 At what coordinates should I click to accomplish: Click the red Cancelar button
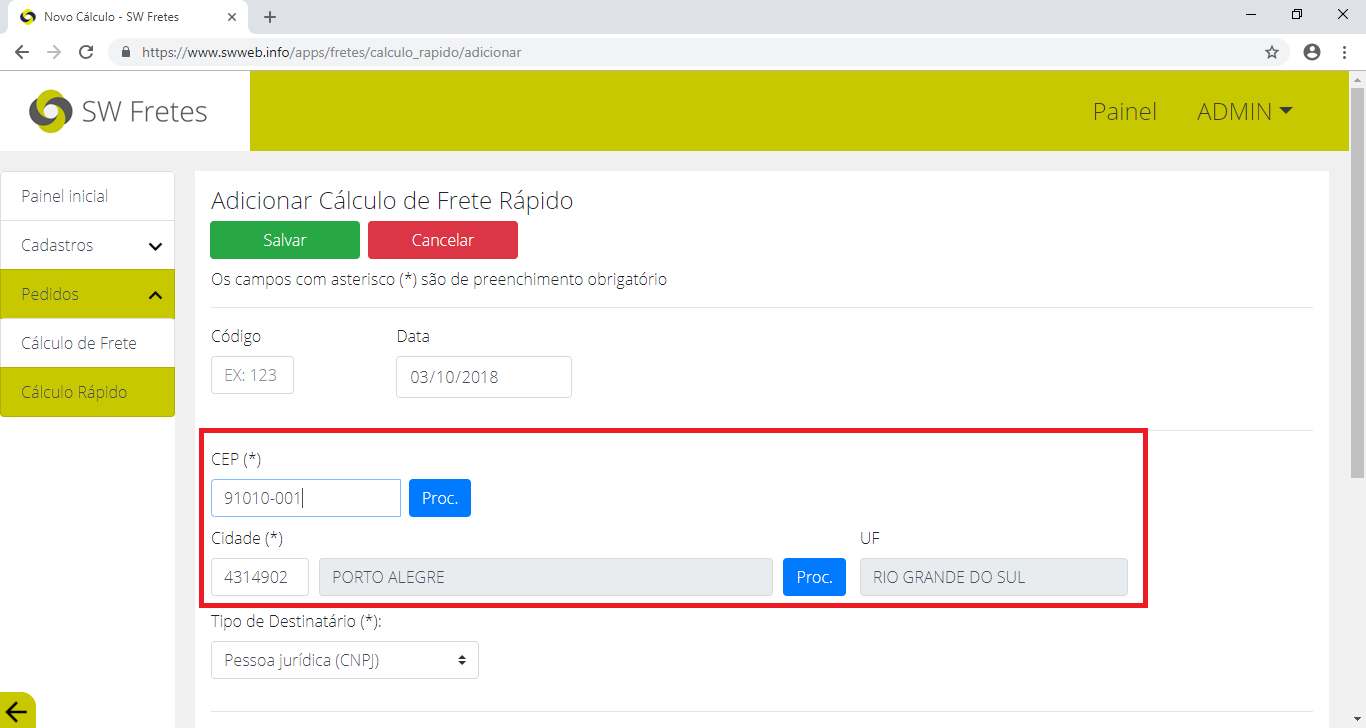click(443, 240)
